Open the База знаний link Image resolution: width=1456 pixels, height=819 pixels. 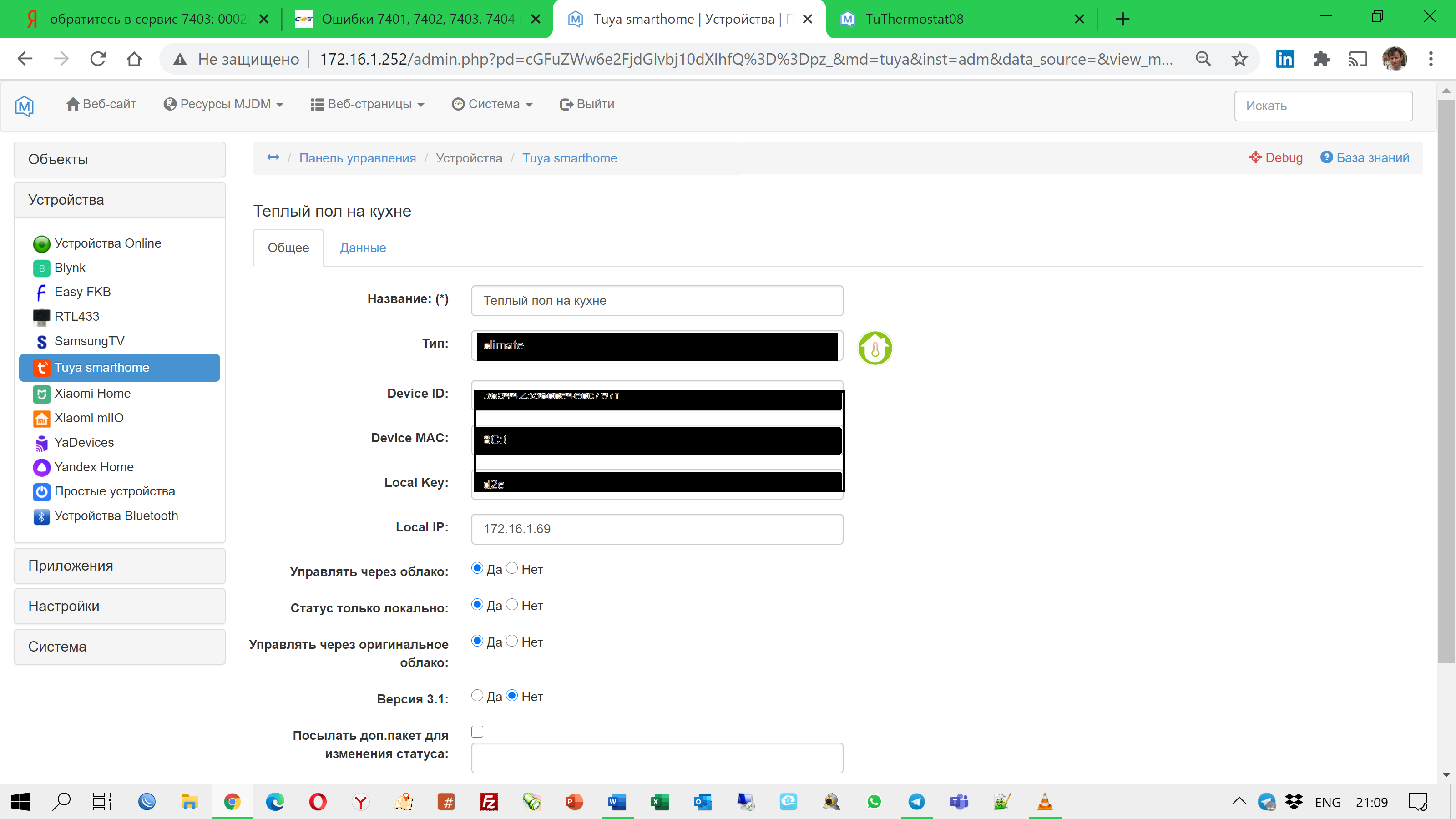click(x=1374, y=158)
